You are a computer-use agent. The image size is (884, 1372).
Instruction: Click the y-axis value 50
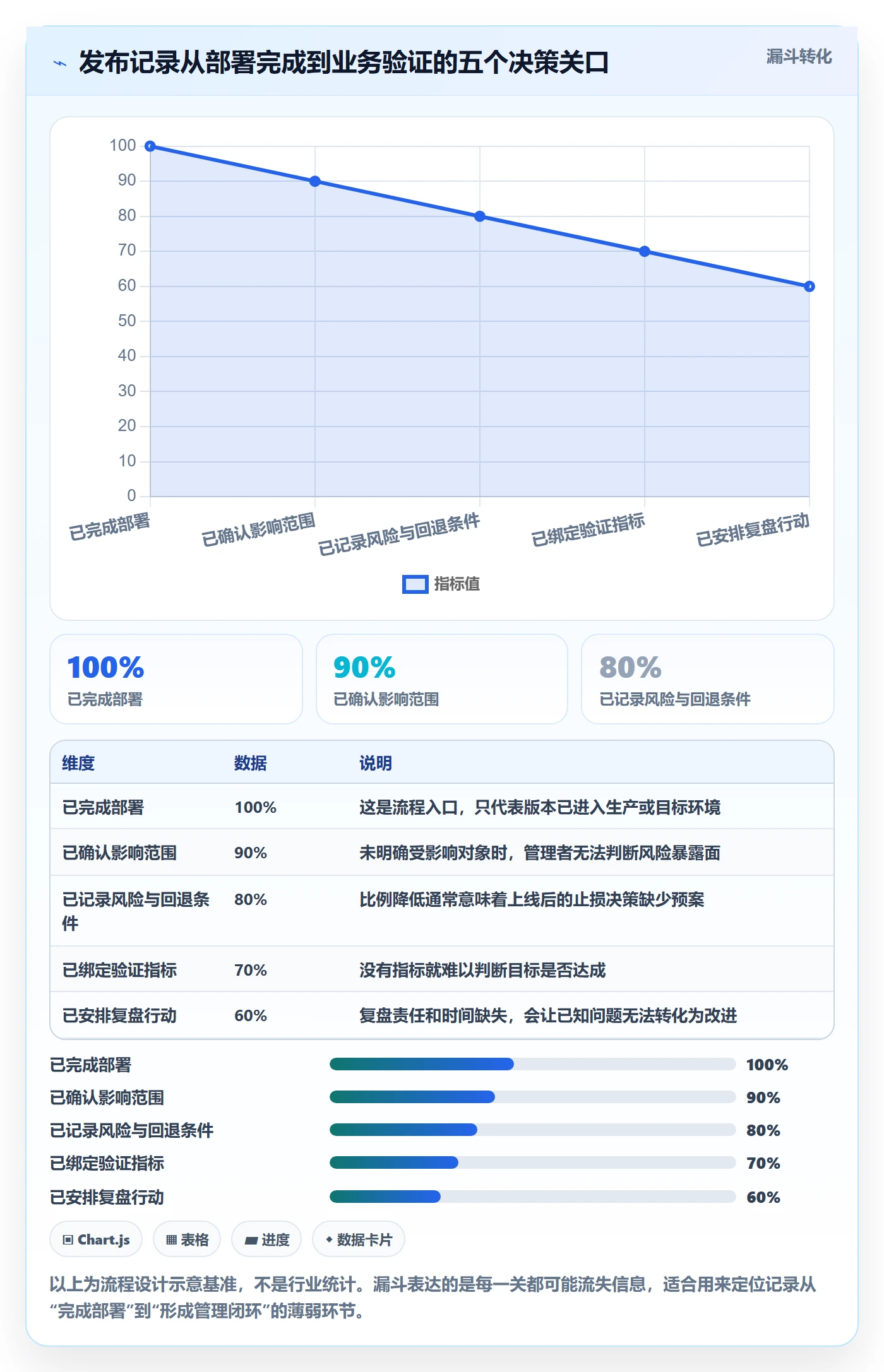(127, 321)
